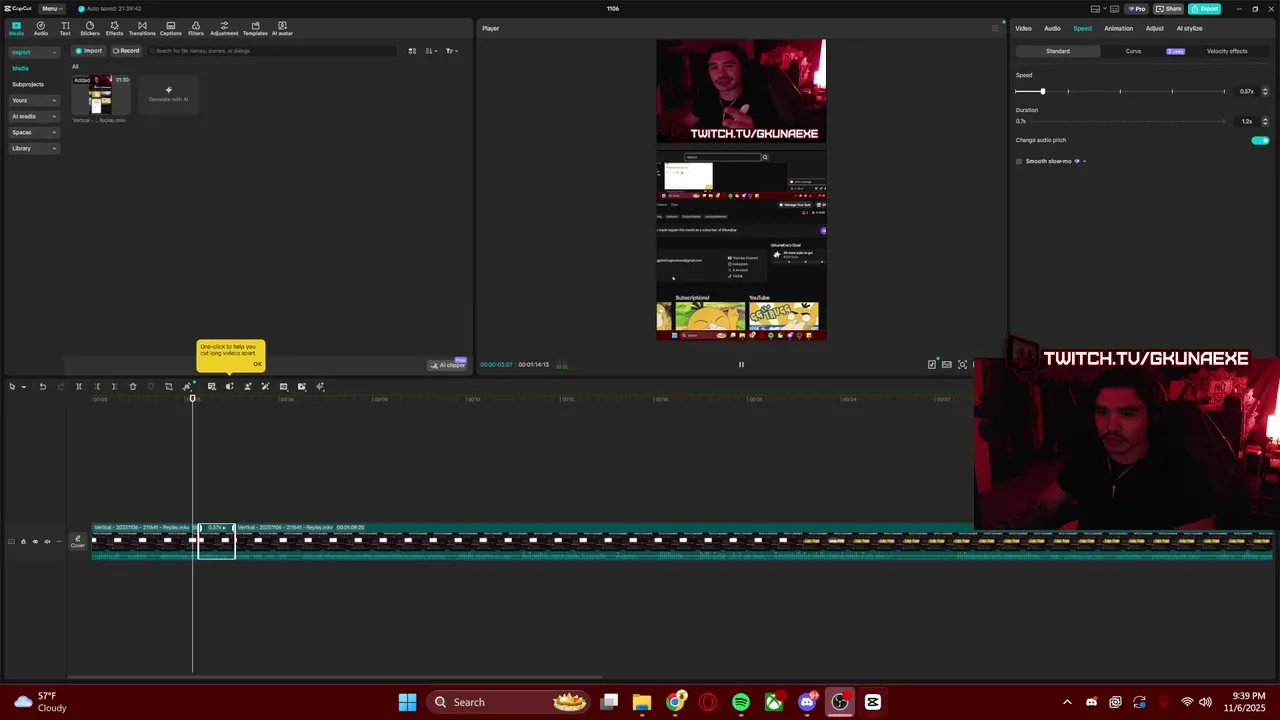Open the Stickers panel
Screen dimensions: 1280x720
[90, 28]
